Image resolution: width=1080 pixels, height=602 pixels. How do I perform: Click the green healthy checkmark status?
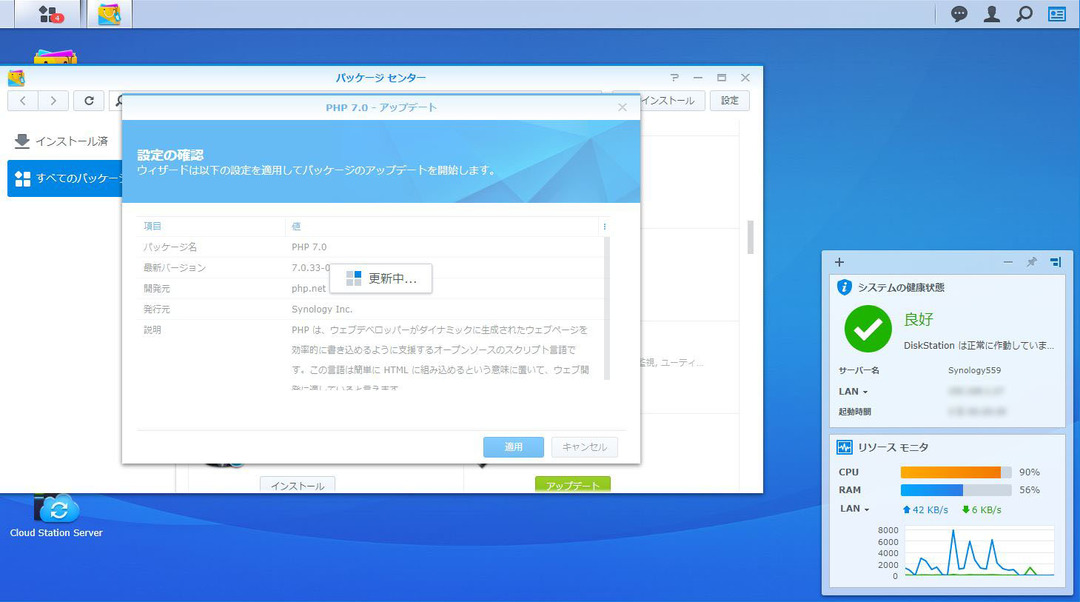tap(867, 329)
